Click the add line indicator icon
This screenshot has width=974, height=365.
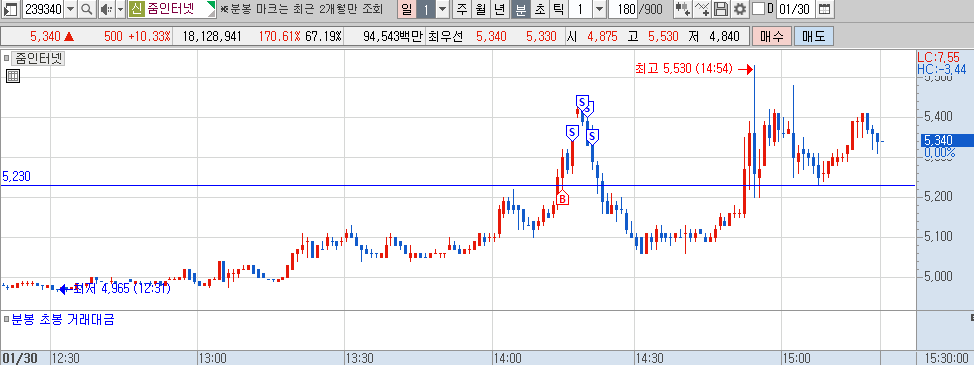point(702,9)
